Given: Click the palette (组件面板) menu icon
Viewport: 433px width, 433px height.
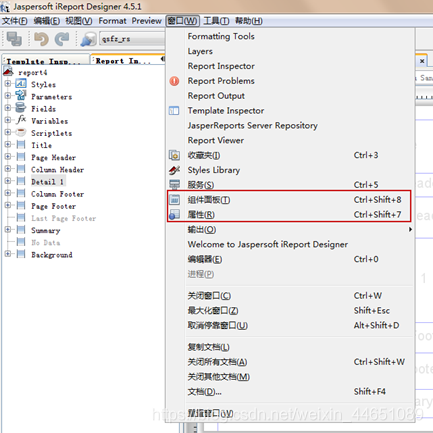Looking at the screenshot, I should 174,200.
